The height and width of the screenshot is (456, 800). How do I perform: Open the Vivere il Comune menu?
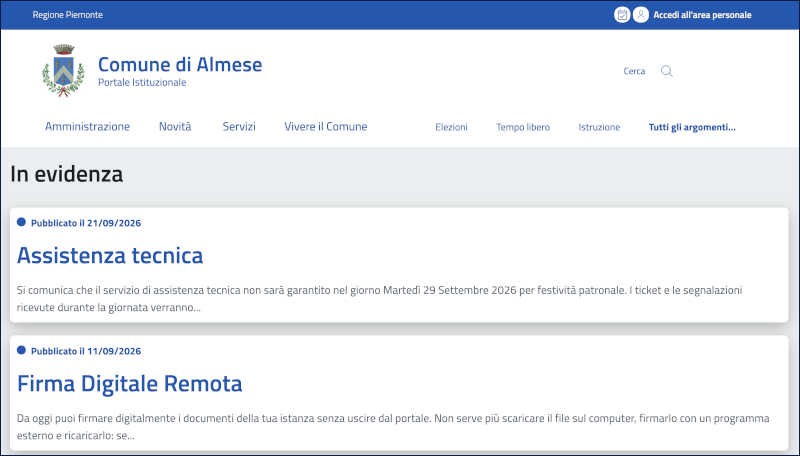[x=326, y=126]
